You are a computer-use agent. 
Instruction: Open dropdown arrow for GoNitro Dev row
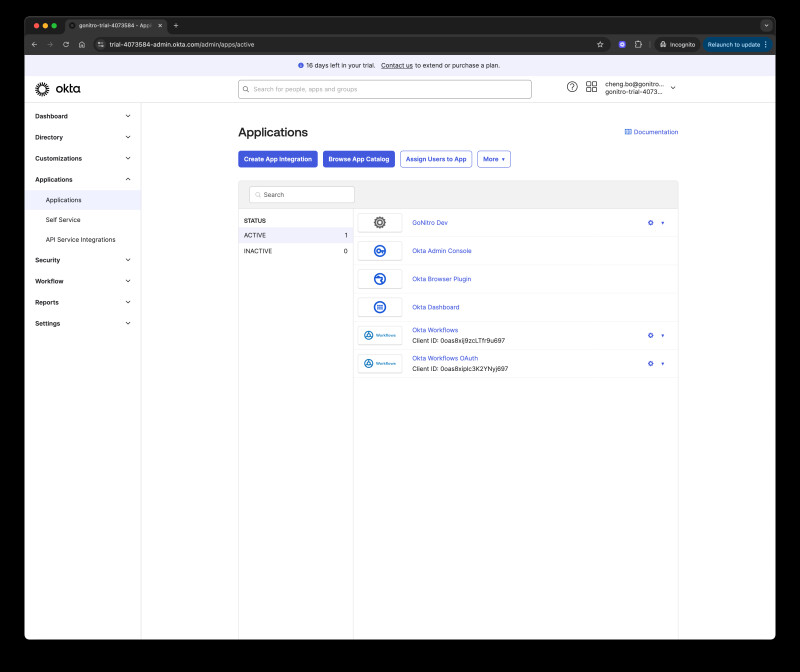[x=662, y=222]
